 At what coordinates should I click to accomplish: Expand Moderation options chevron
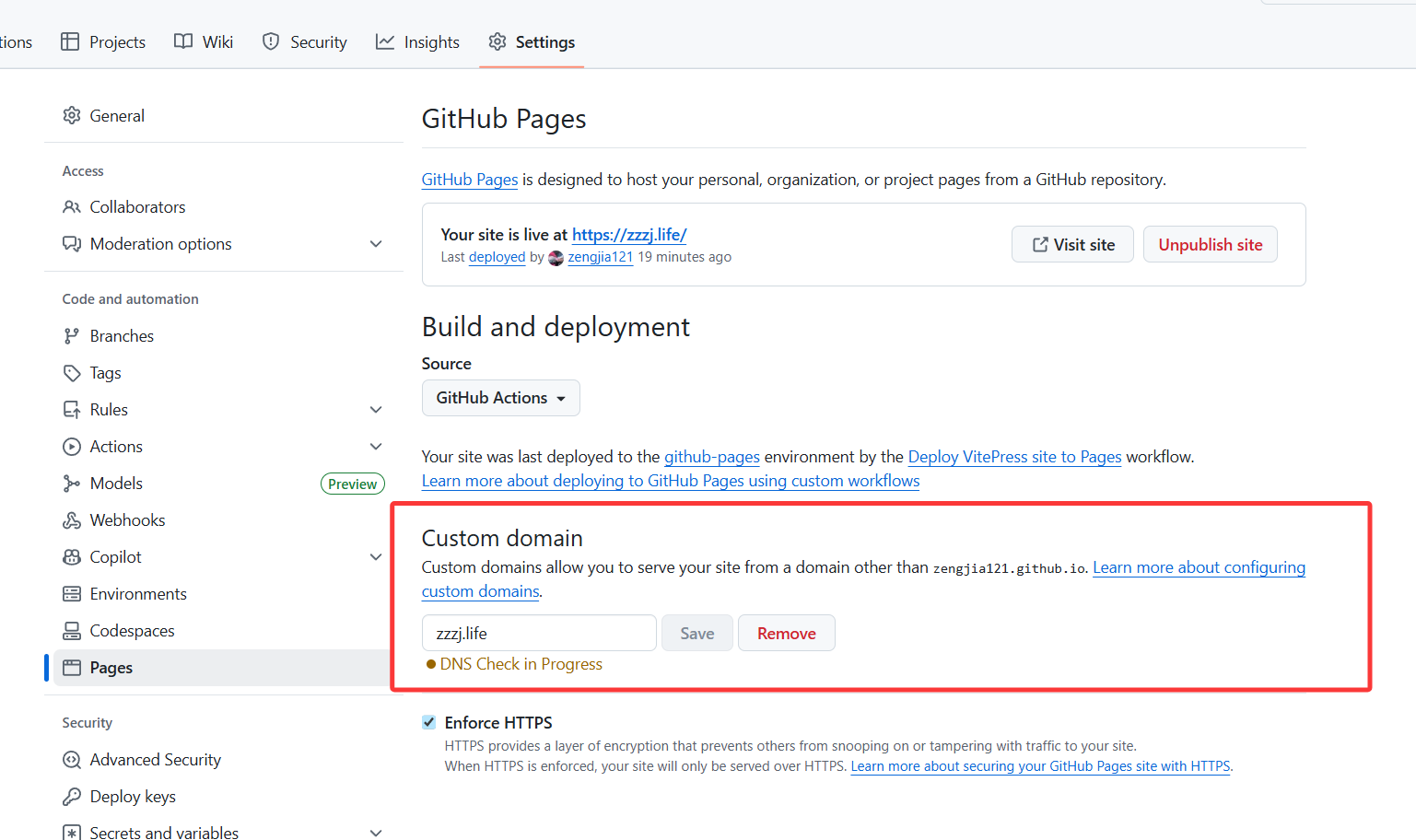coord(376,244)
